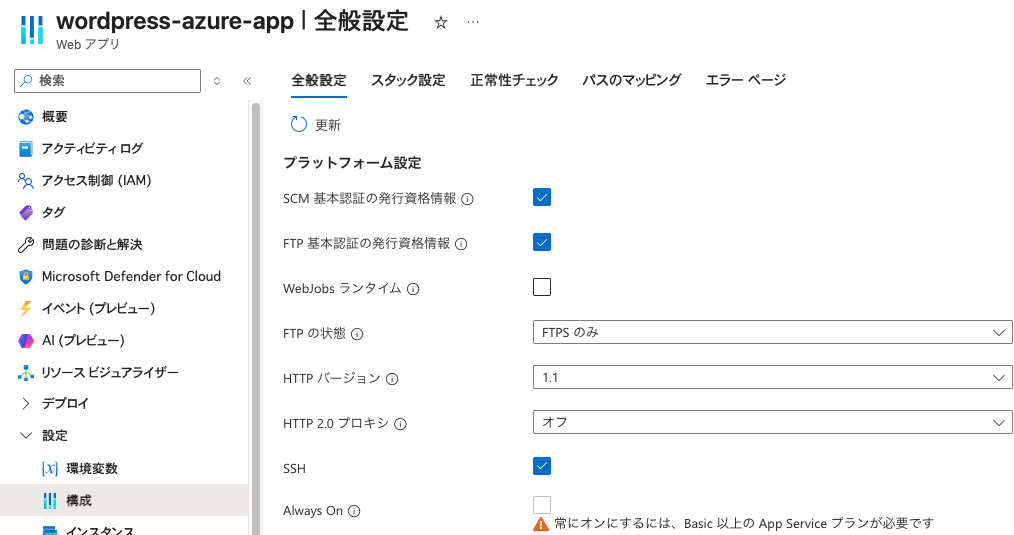Switch to the 正常性チェック tab
Screen dimensions: 1014x535
click(514, 80)
